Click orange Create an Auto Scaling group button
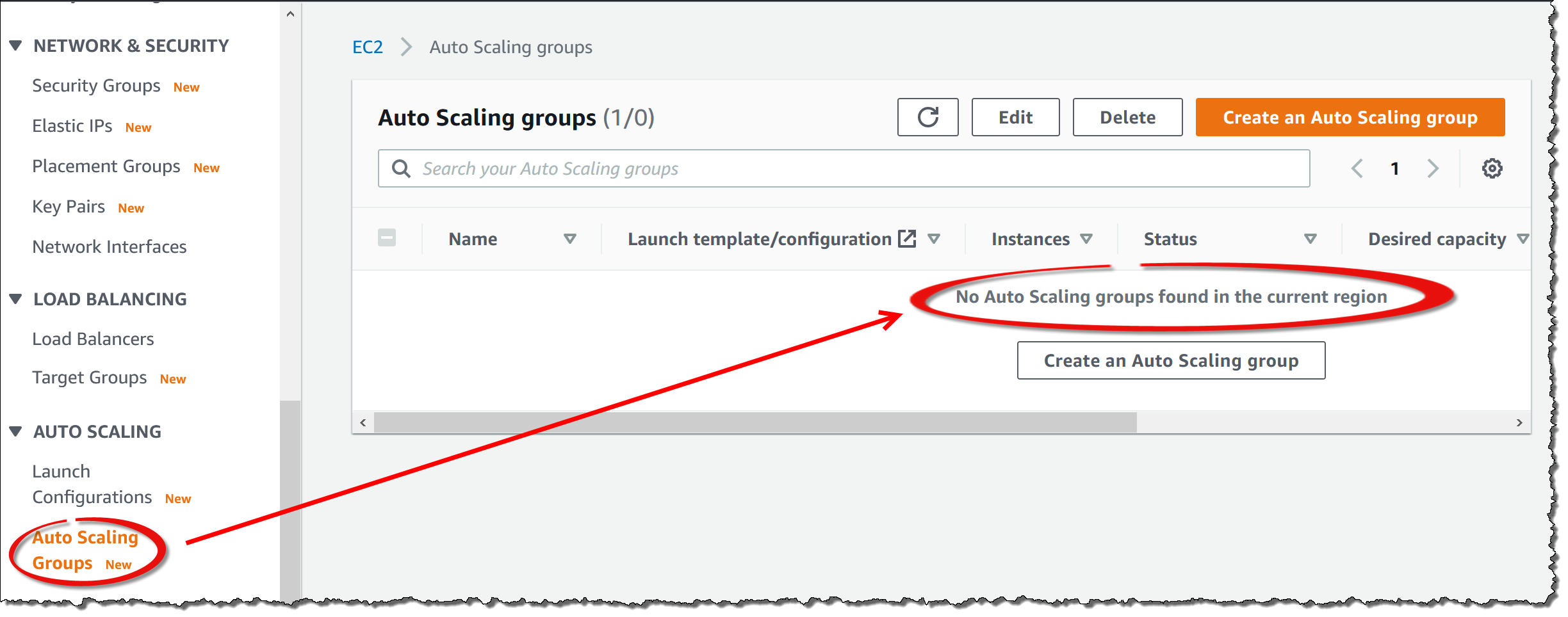 [x=1350, y=117]
